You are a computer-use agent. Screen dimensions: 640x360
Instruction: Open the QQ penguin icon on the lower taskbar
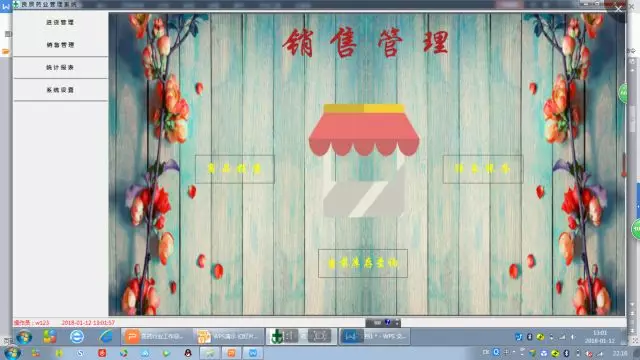tap(188, 353)
